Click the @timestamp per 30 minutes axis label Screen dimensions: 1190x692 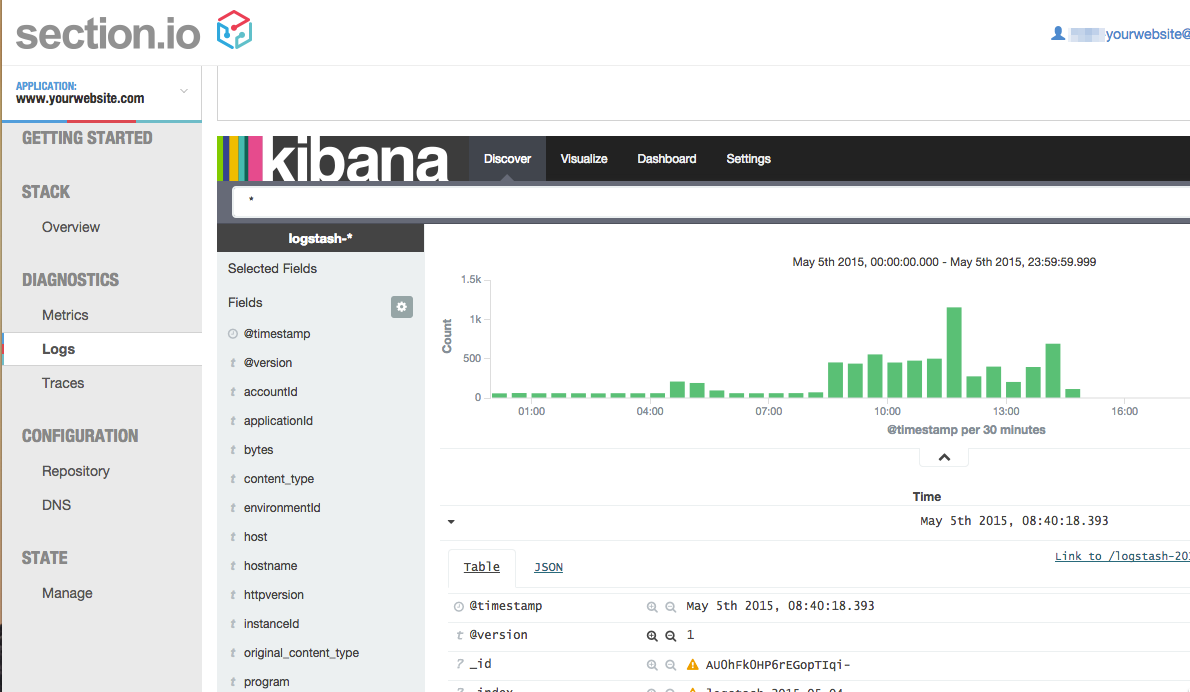click(966, 429)
